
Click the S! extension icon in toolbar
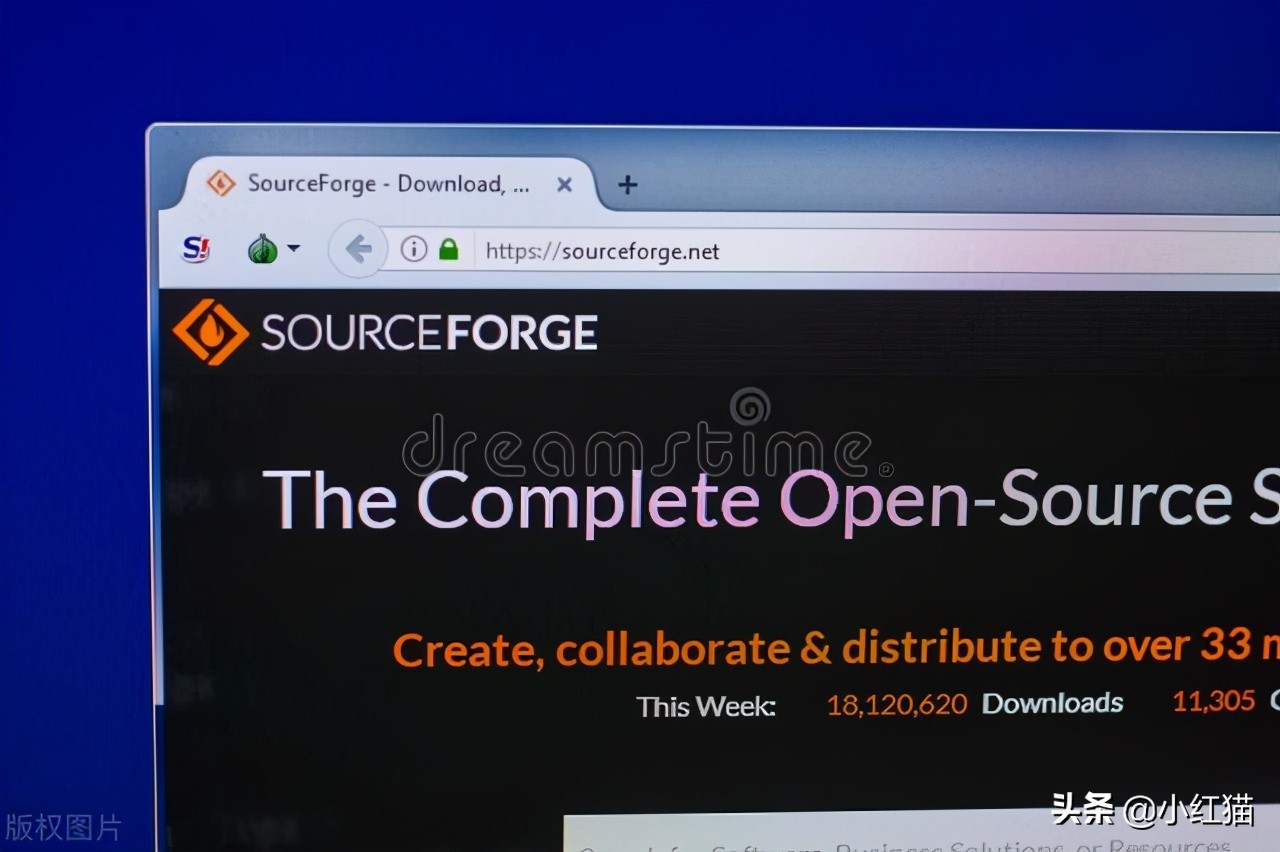(x=196, y=248)
